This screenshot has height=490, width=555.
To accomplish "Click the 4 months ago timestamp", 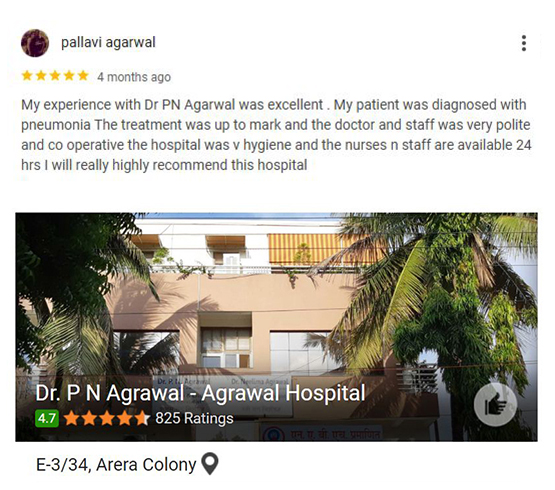I will (134, 77).
